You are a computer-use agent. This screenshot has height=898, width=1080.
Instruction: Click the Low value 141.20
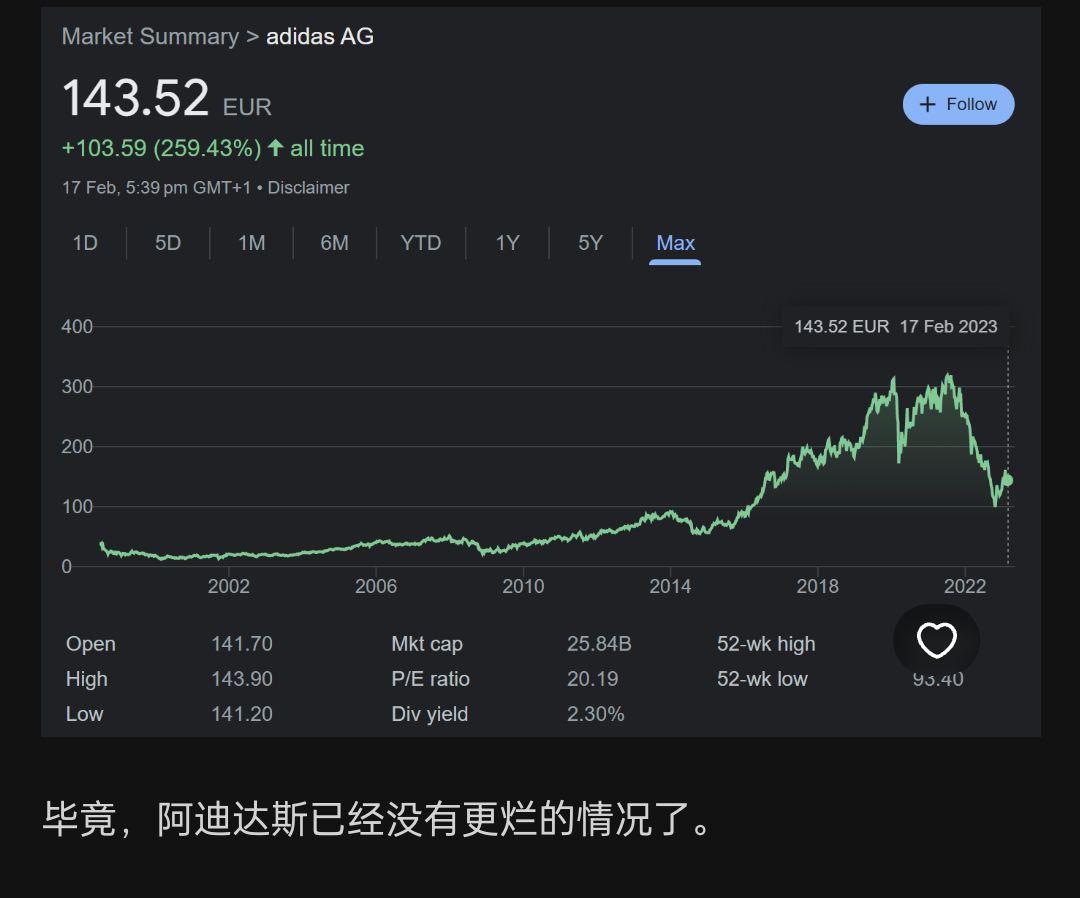pyautogui.click(x=242, y=714)
